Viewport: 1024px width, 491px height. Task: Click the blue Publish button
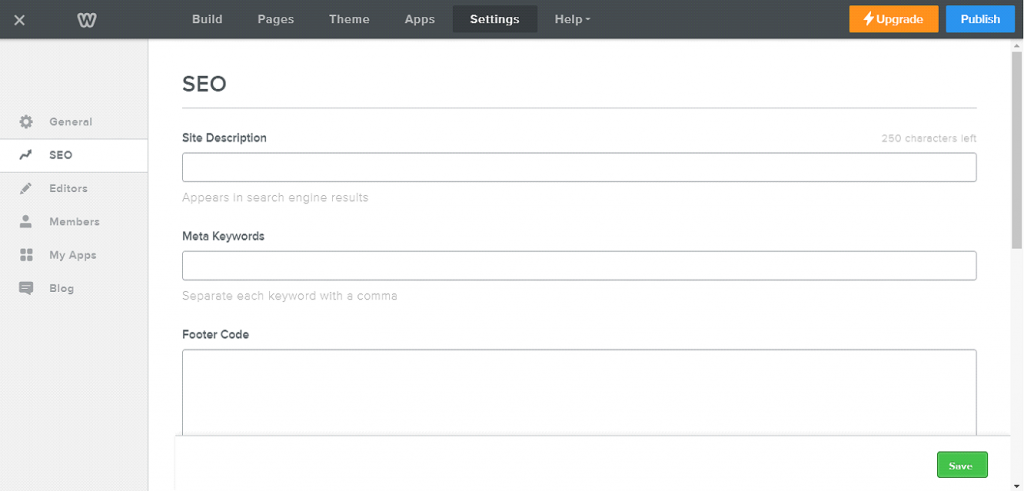980,19
